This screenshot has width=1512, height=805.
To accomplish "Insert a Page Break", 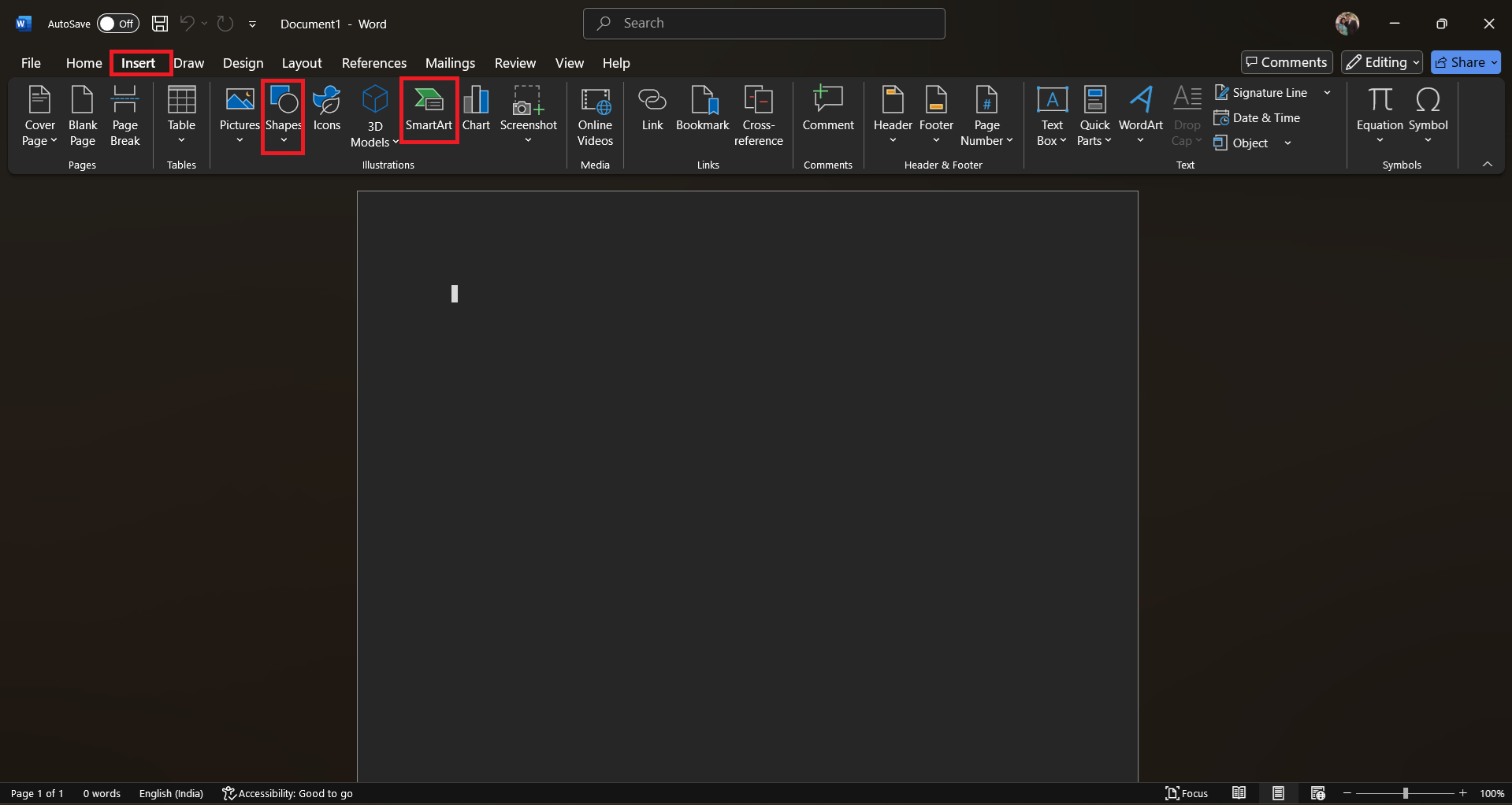I will click(x=125, y=116).
